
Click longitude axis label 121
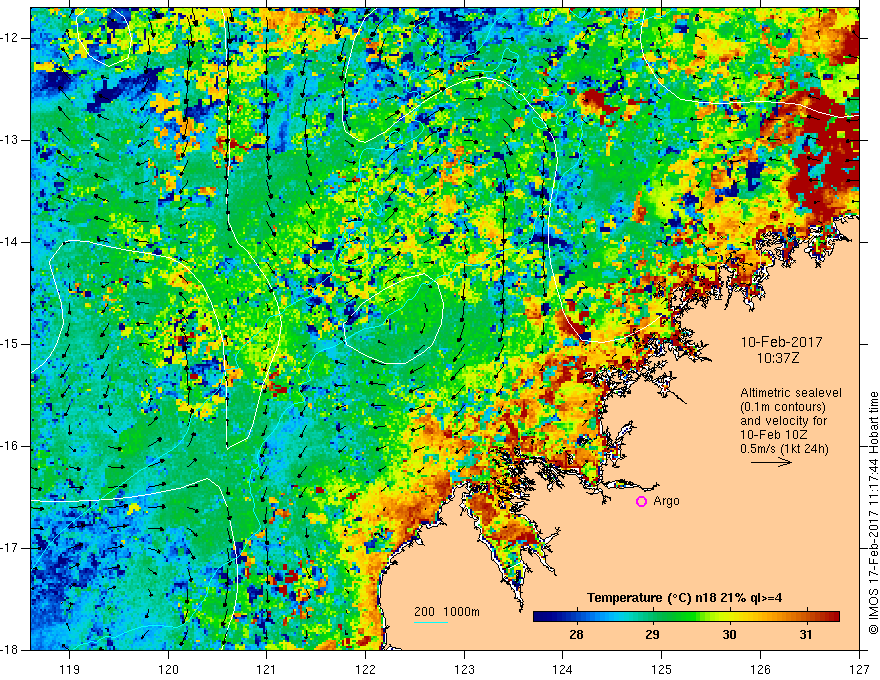coord(266,669)
